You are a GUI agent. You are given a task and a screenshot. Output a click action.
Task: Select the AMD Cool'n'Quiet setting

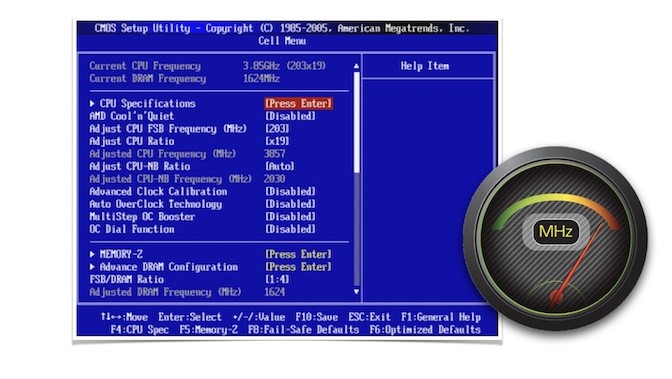[132, 116]
